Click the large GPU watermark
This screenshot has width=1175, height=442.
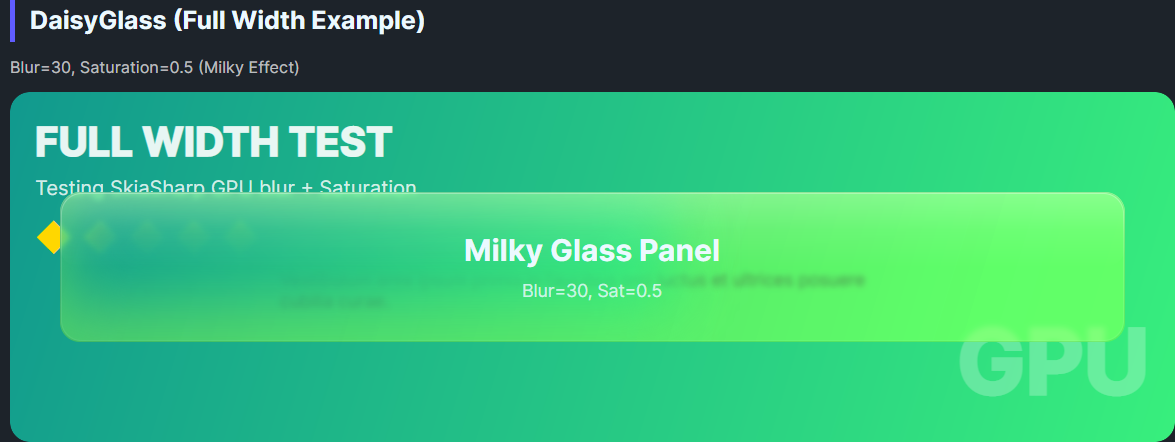pos(1052,366)
